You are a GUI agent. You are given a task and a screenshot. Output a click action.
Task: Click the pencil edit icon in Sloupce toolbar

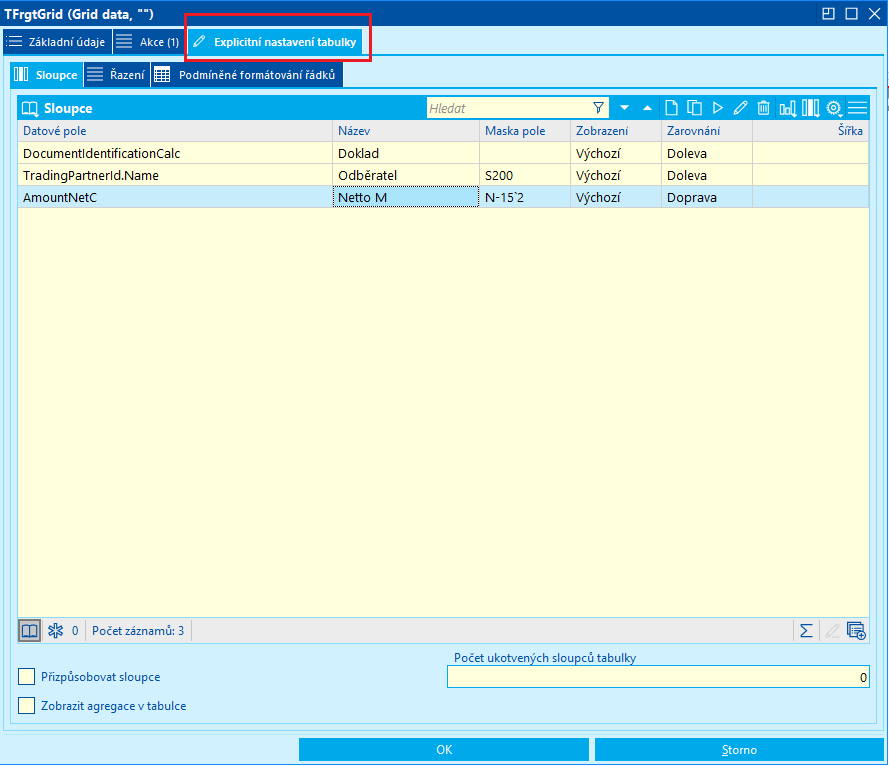pos(740,108)
